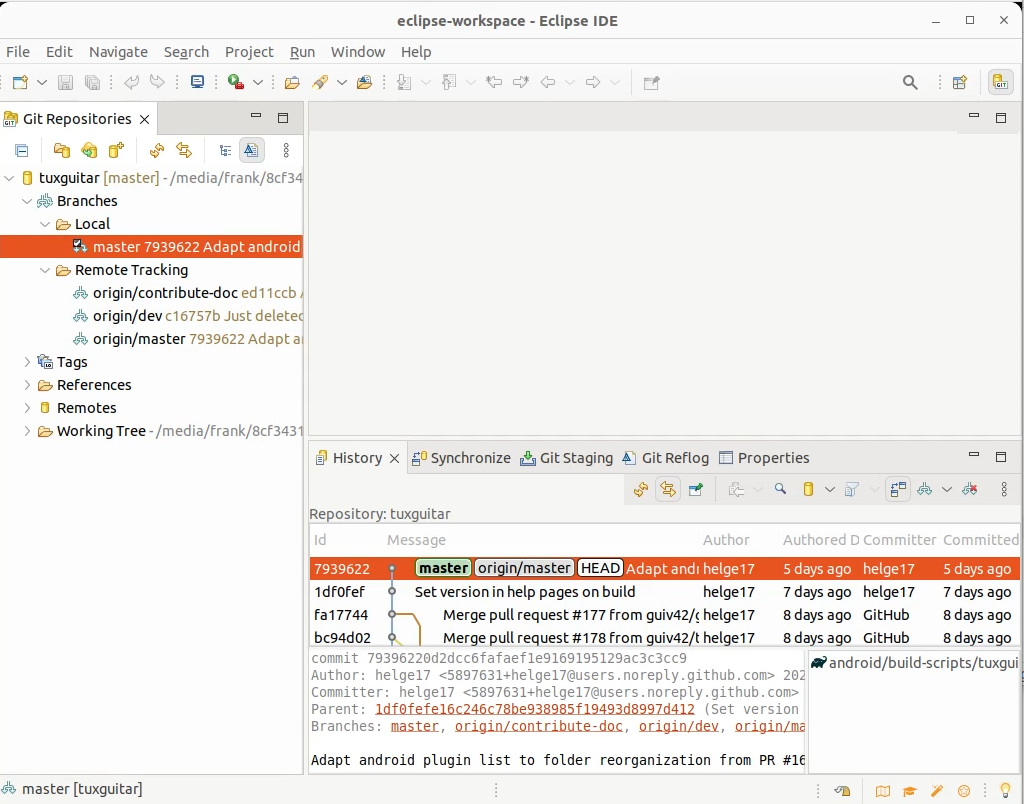The width and height of the screenshot is (1024, 804).
Task: Expand the Remotes node
Action: click(26, 407)
